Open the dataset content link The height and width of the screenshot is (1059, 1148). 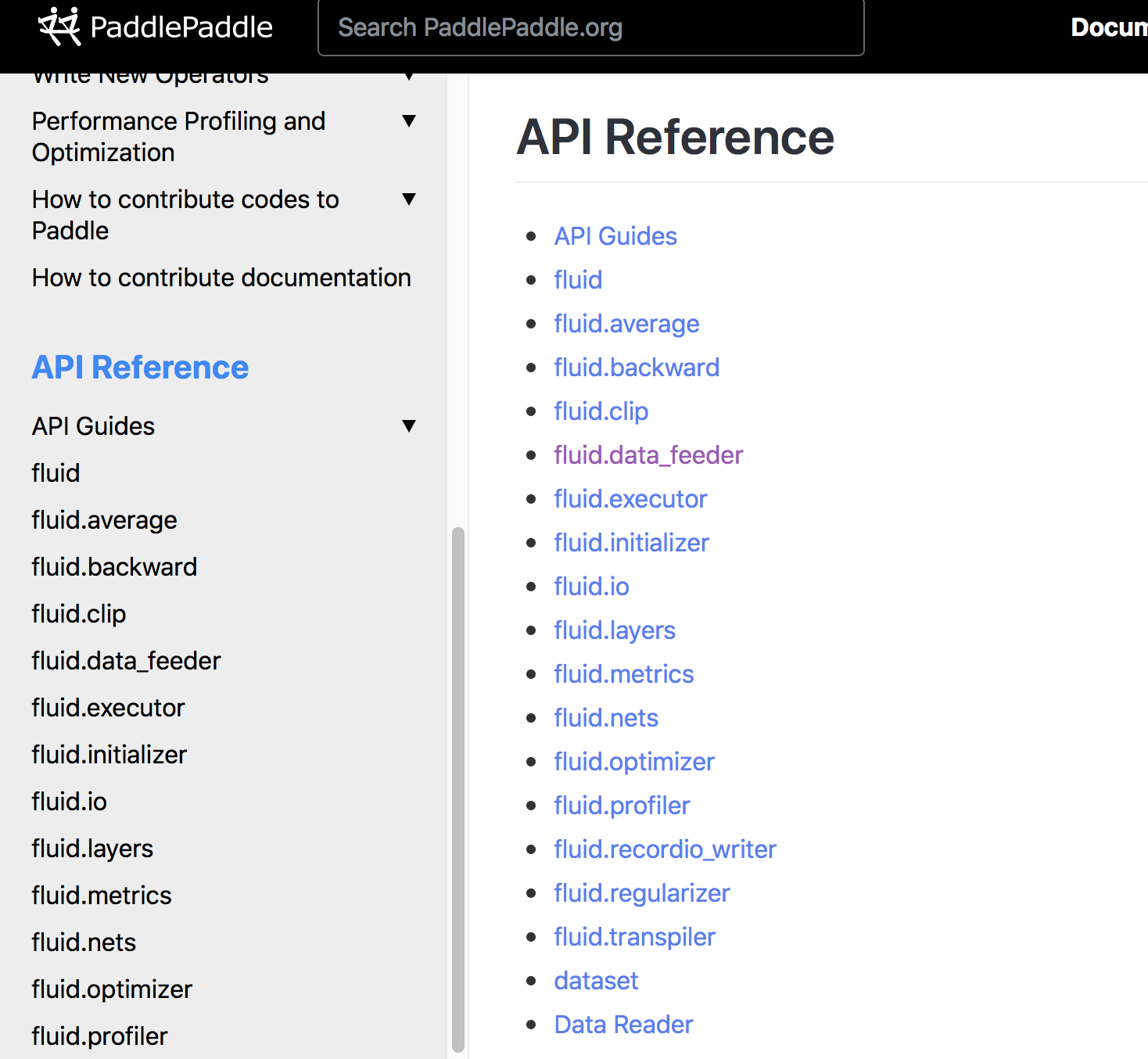596,981
